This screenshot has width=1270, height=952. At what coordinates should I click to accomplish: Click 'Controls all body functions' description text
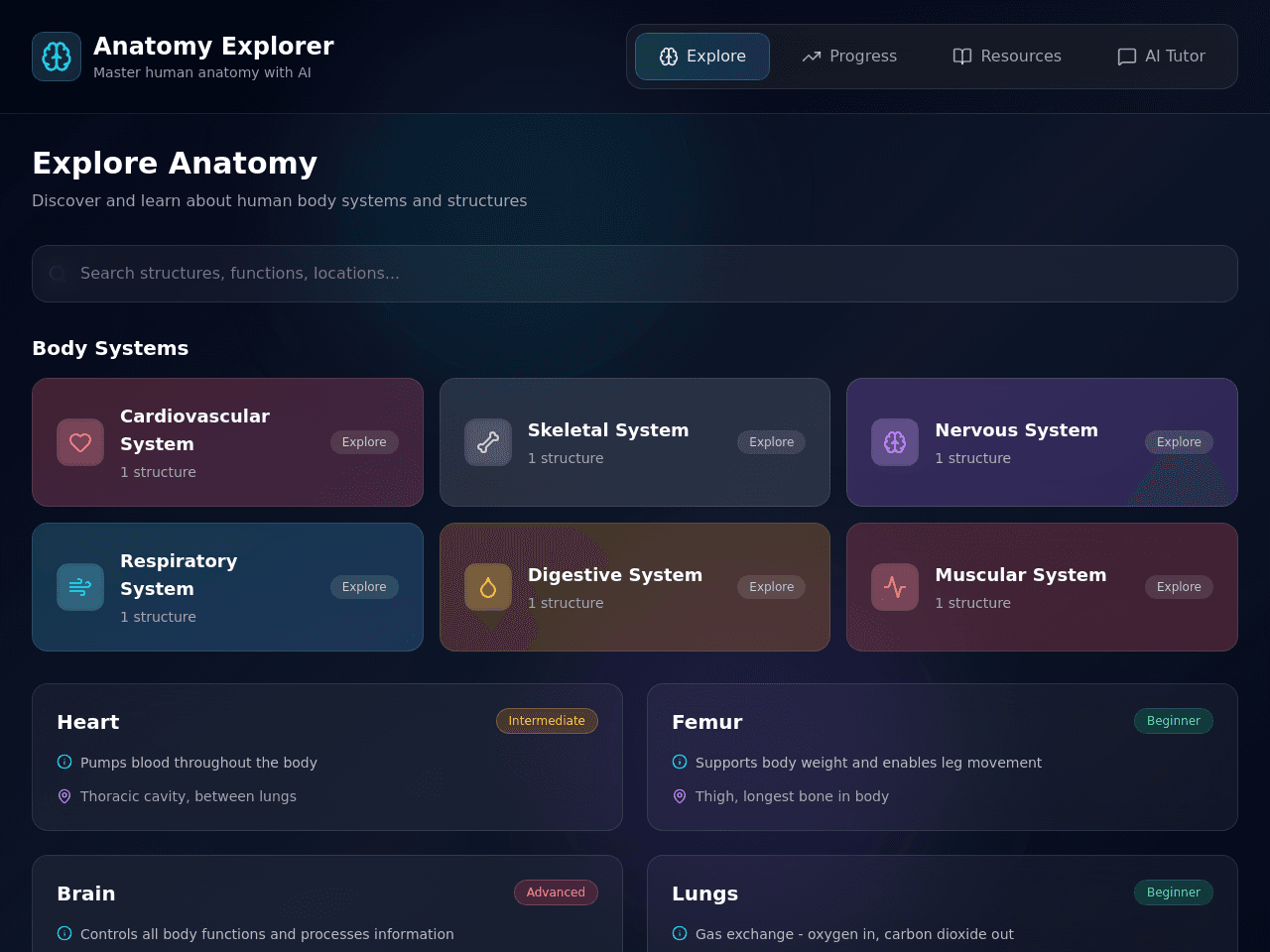click(x=267, y=934)
